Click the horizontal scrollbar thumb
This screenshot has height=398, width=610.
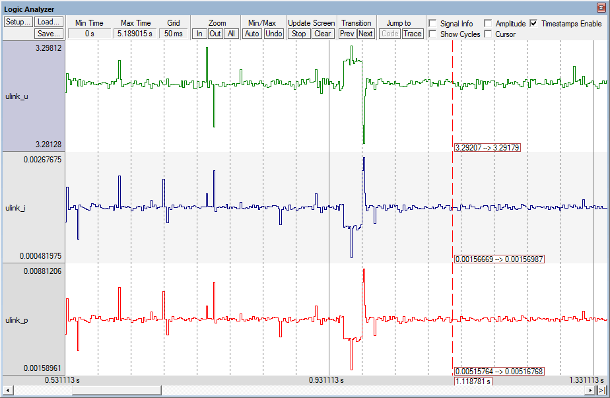click(x=116, y=390)
